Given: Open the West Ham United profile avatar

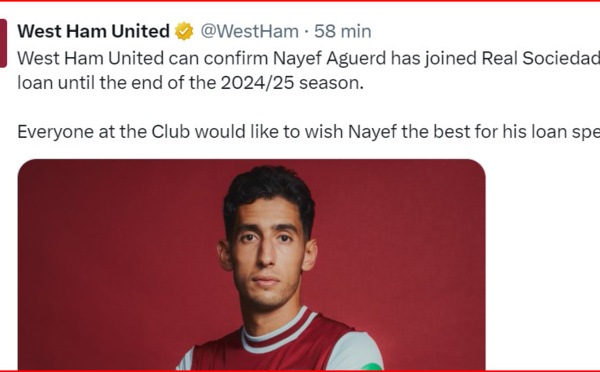Looking at the screenshot, I should [x=3, y=43].
